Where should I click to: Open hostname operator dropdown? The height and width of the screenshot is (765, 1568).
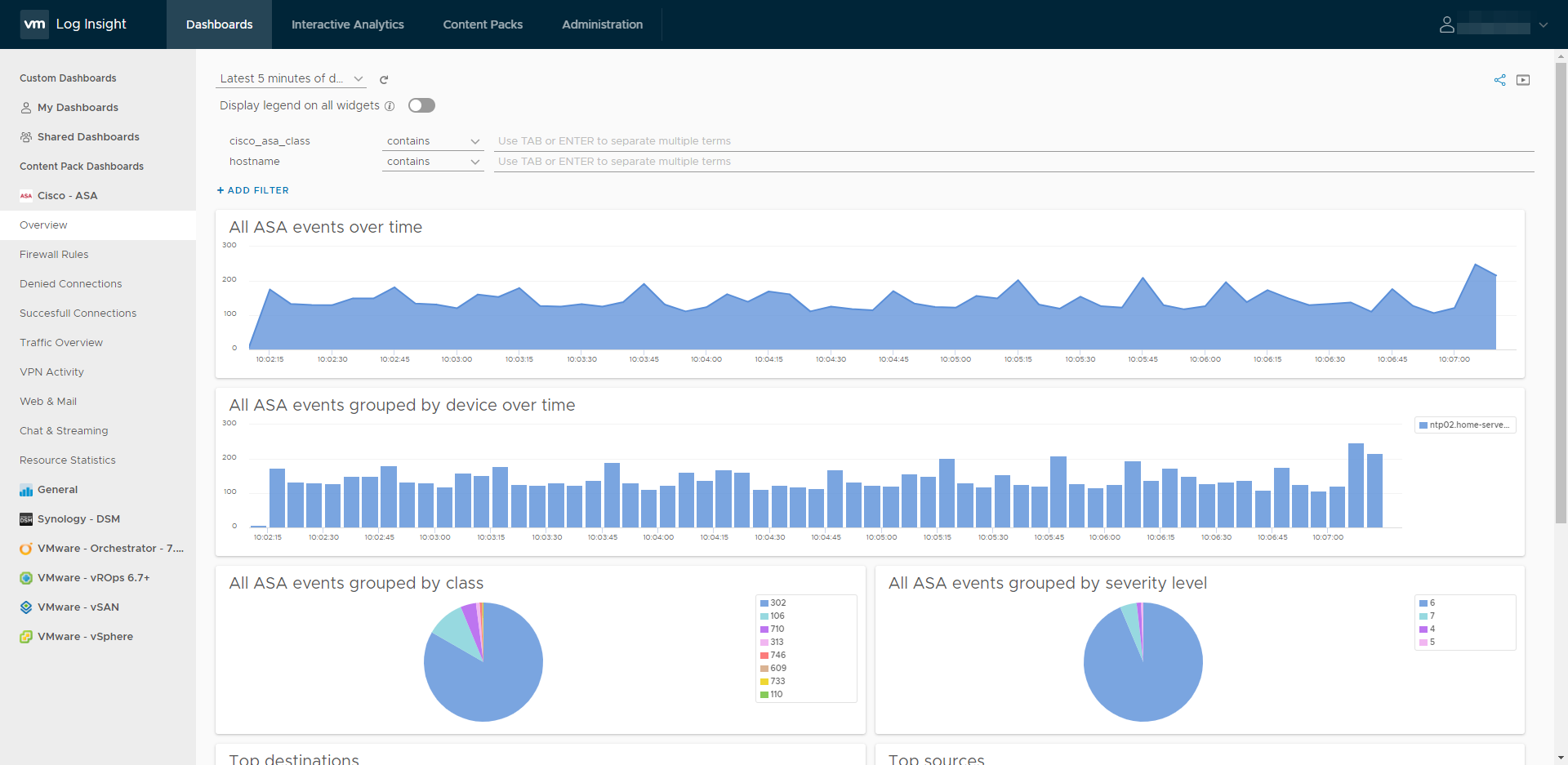click(x=433, y=162)
